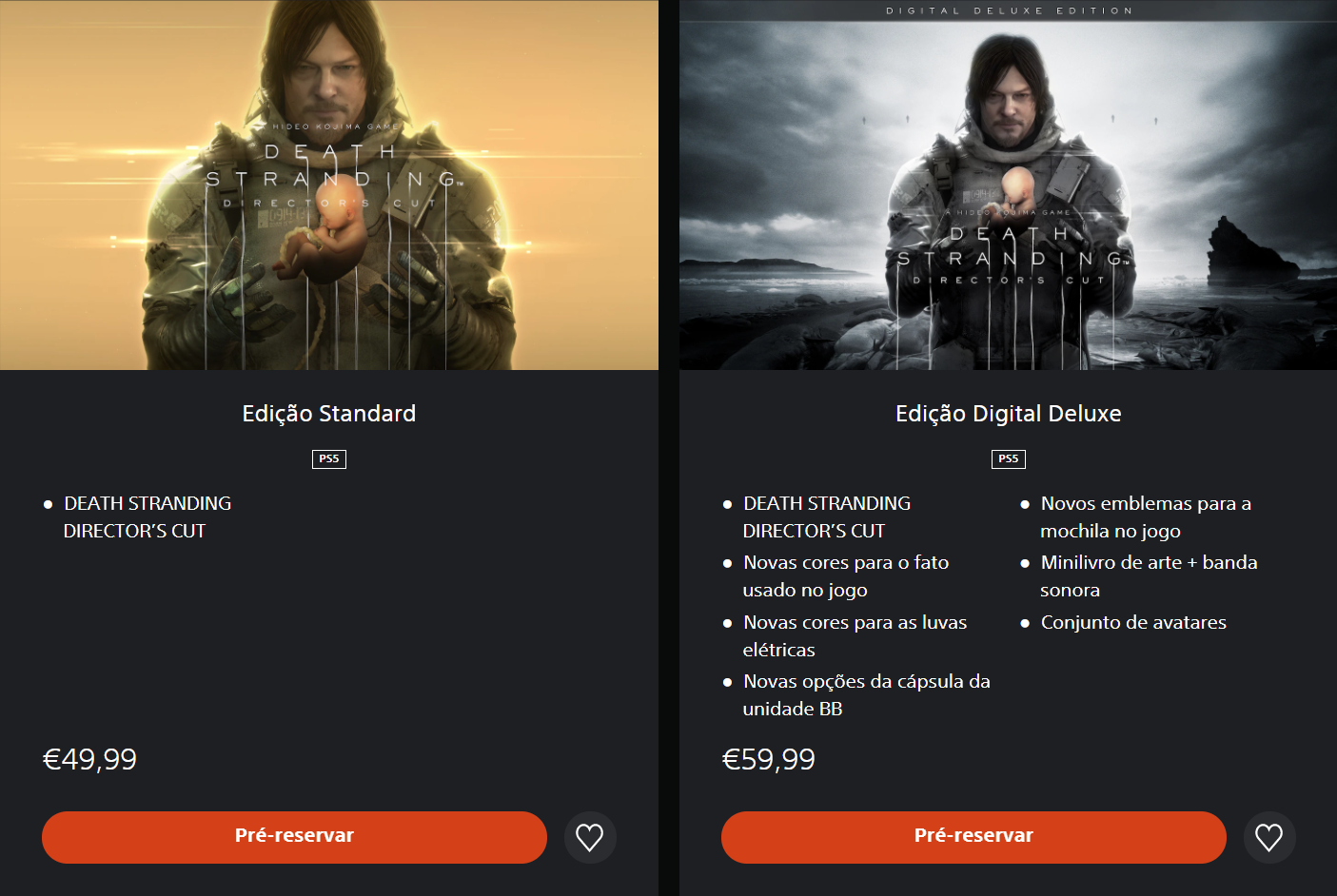Image resolution: width=1337 pixels, height=896 pixels.
Task: Select the Edição Digital Deluxe title
Action: tap(1009, 414)
